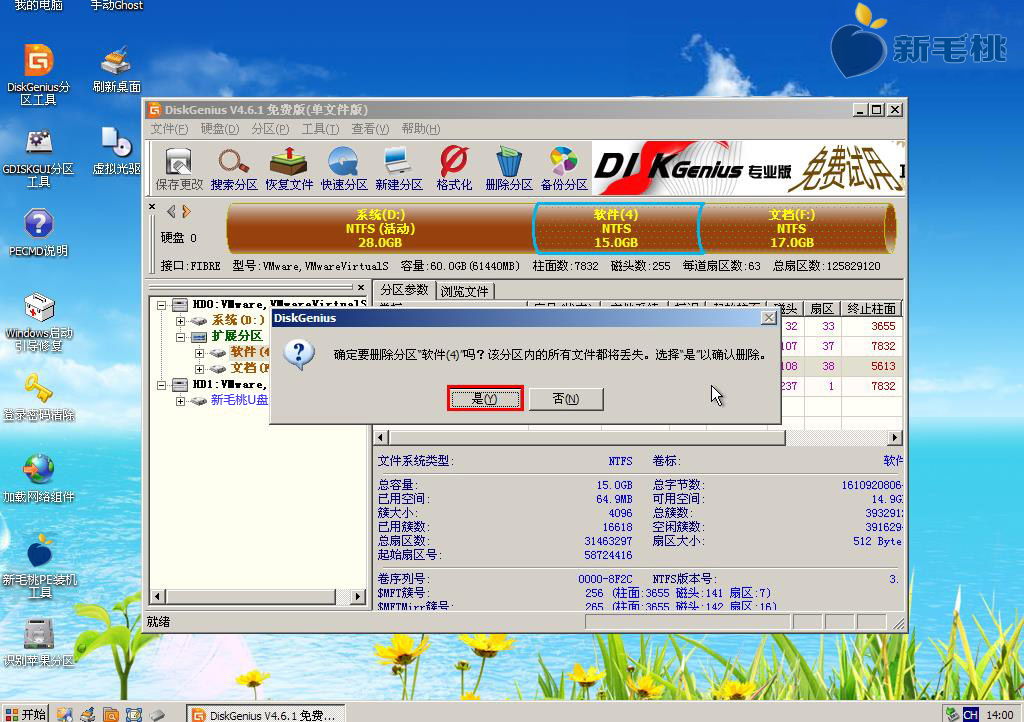Open the 文件(F) menu
Screen dimensions: 1024x722
169,129
